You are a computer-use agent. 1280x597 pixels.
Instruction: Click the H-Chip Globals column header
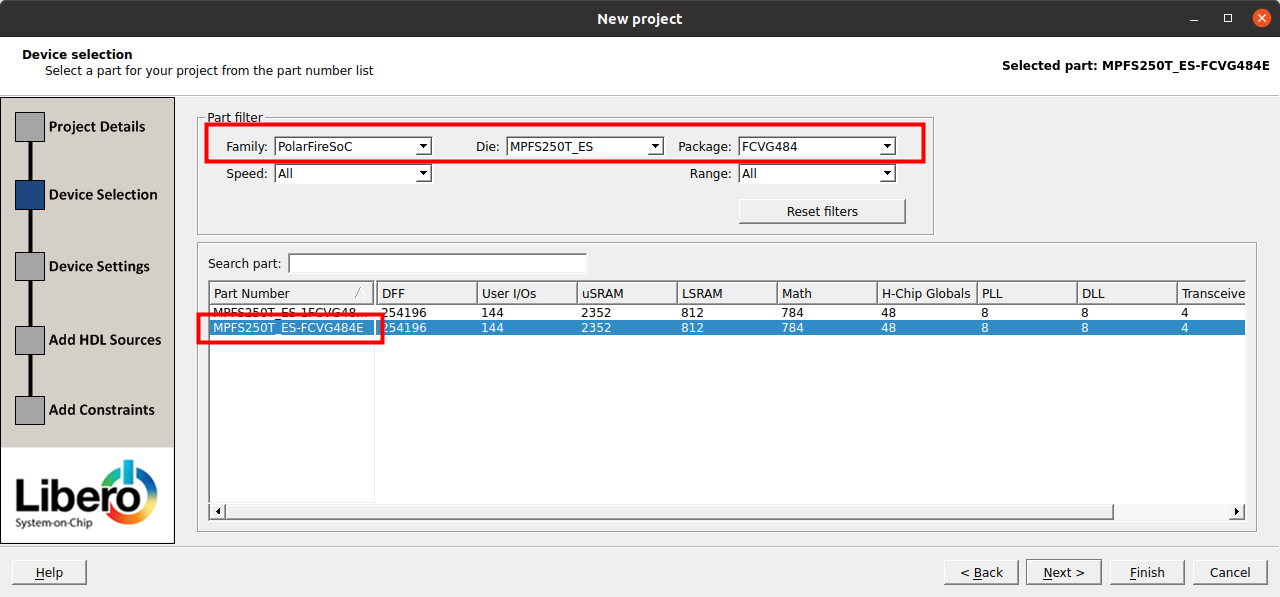[x=927, y=293]
